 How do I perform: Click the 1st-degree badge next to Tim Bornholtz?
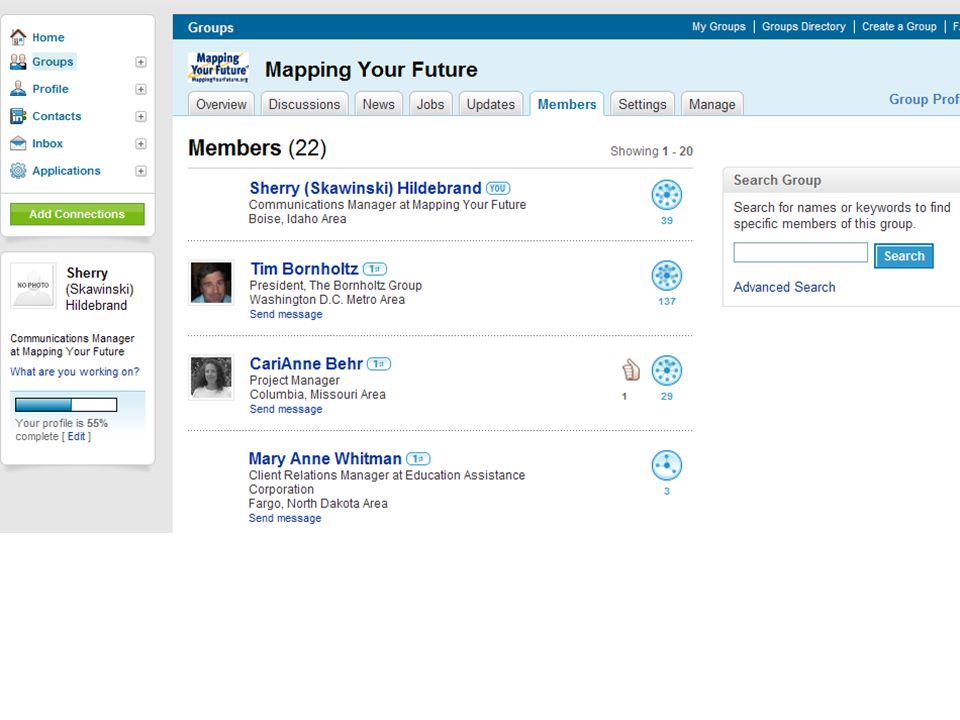click(375, 269)
